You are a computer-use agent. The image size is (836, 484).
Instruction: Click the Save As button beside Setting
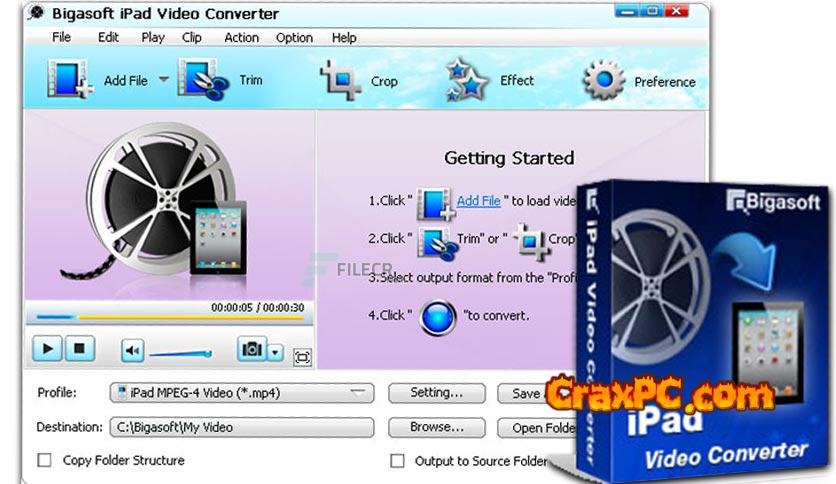(x=525, y=393)
